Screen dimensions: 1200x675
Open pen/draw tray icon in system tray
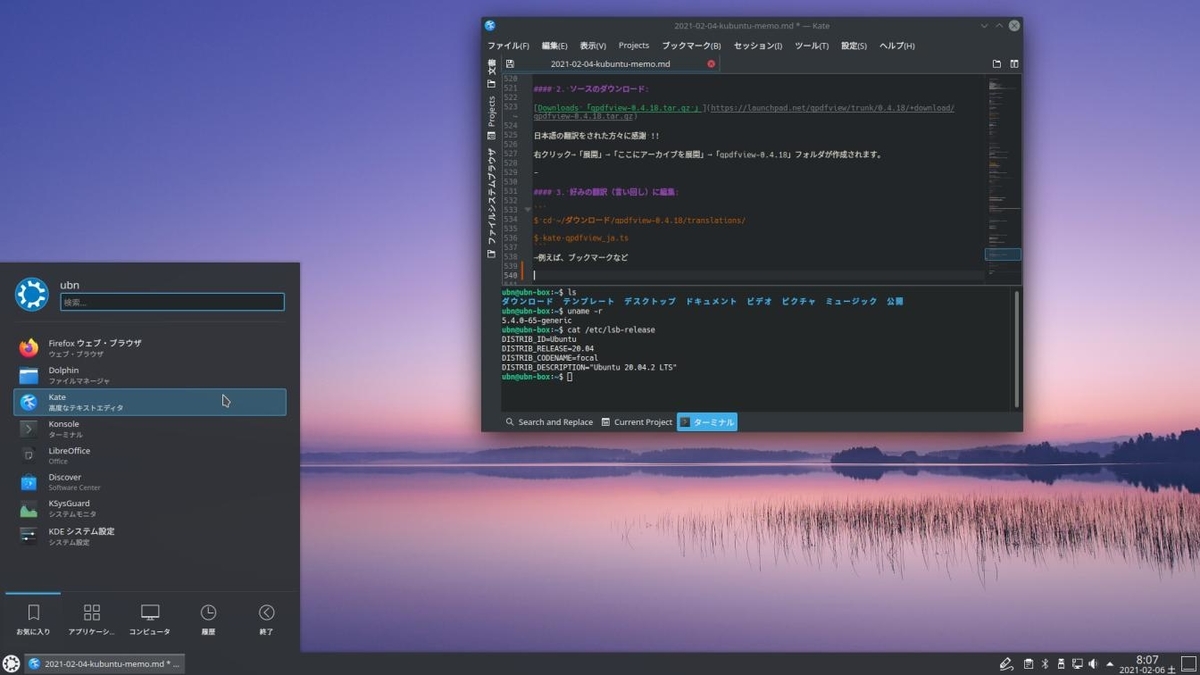pyautogui.click(x=1007, y=663)
